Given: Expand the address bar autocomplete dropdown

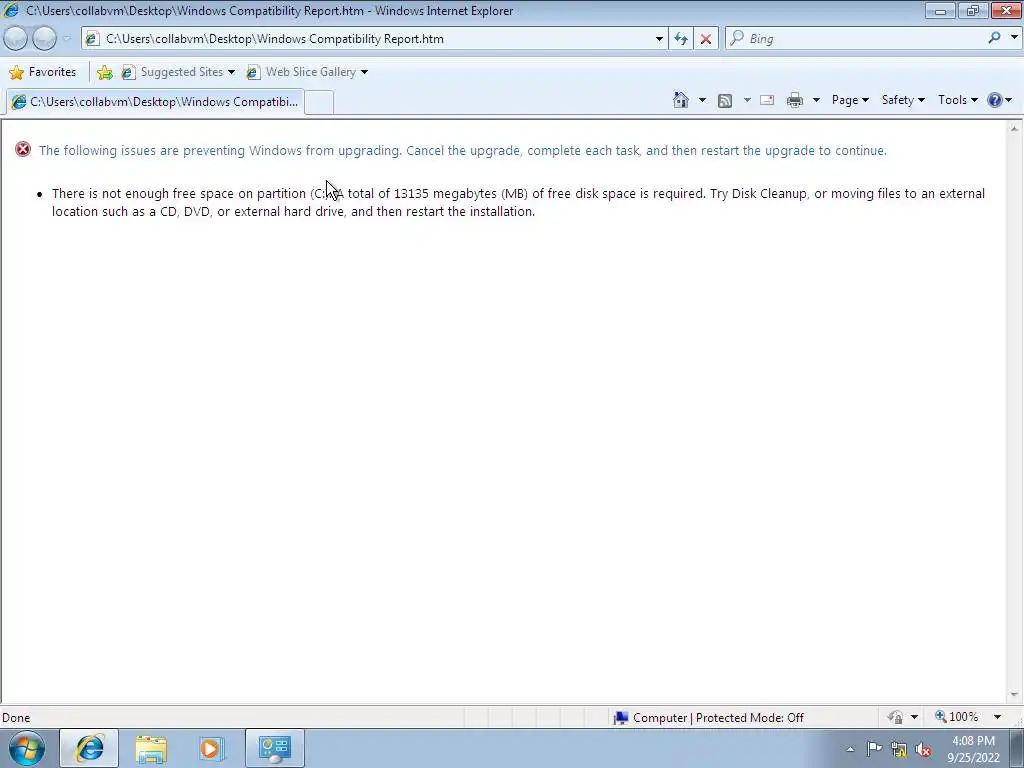Looking at the screenshot, I should pos(659,39).
